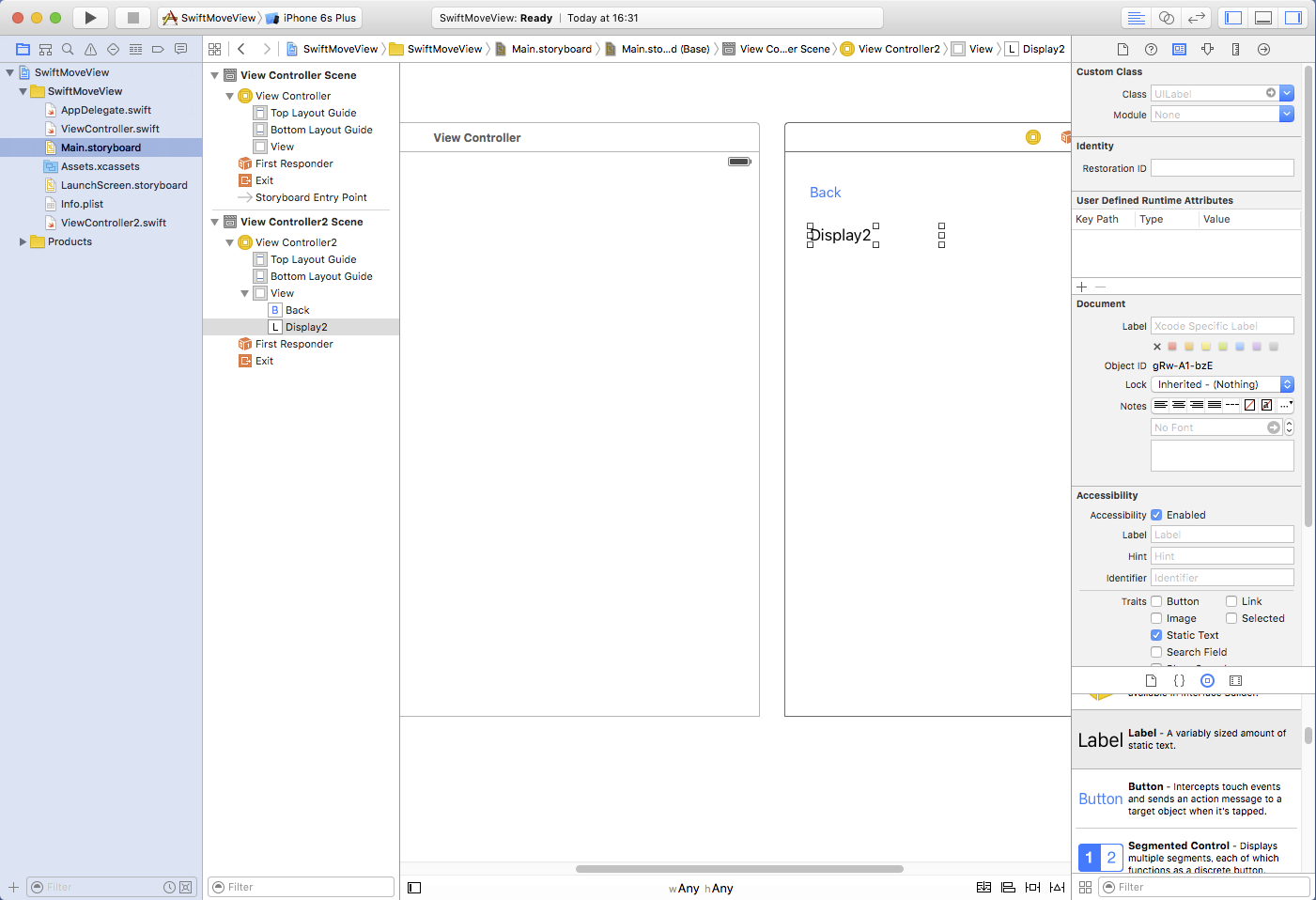The height and width of the screenshot is (900, 1316).
Task: Uncheck the Static Text trait
Action: [1156, 635]
